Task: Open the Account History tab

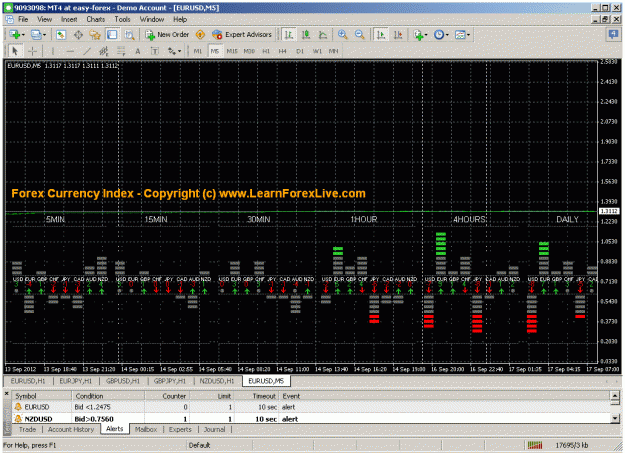Action: tap(71, 429)
